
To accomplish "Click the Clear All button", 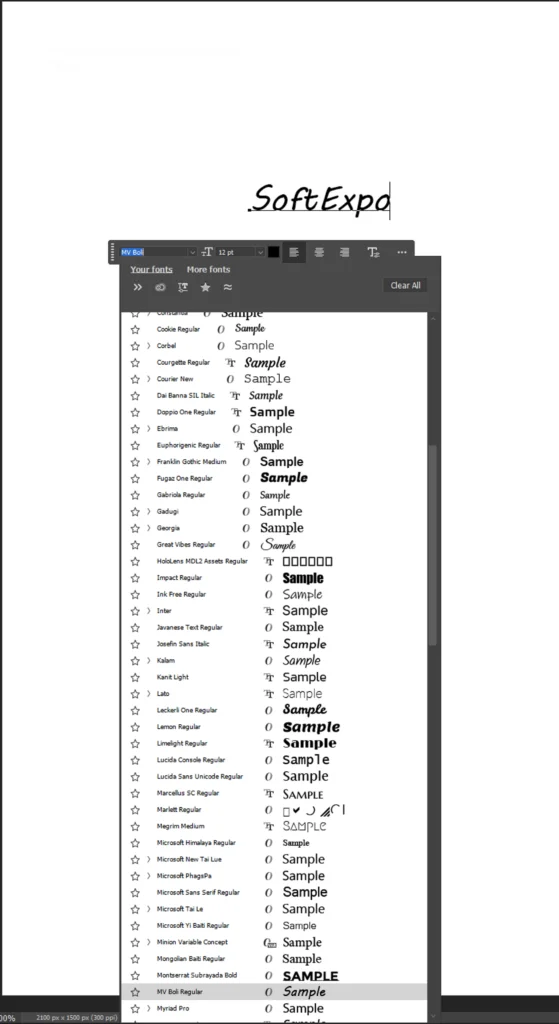I will click(405, 285).
